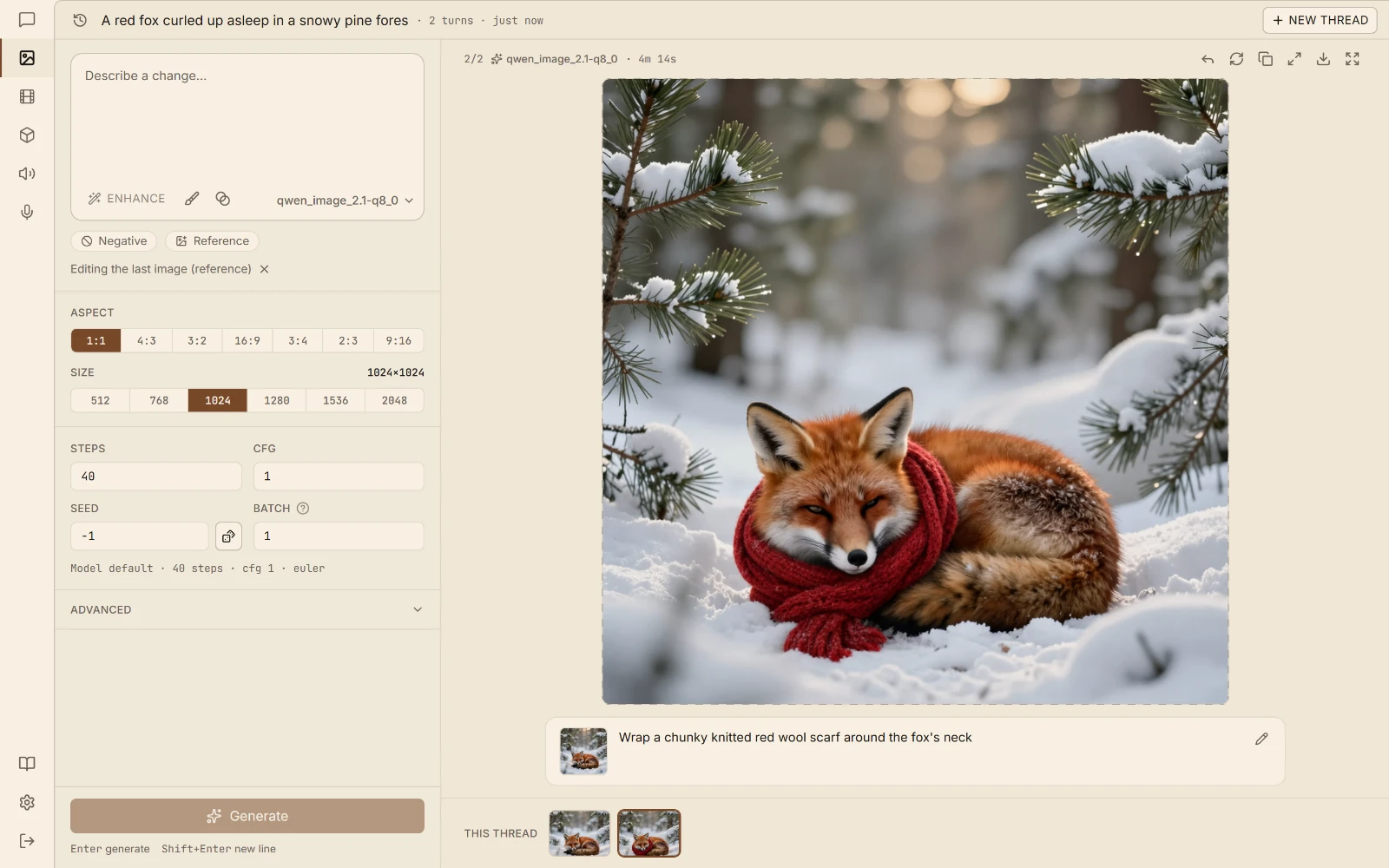Expand the Advanced section

247,610
